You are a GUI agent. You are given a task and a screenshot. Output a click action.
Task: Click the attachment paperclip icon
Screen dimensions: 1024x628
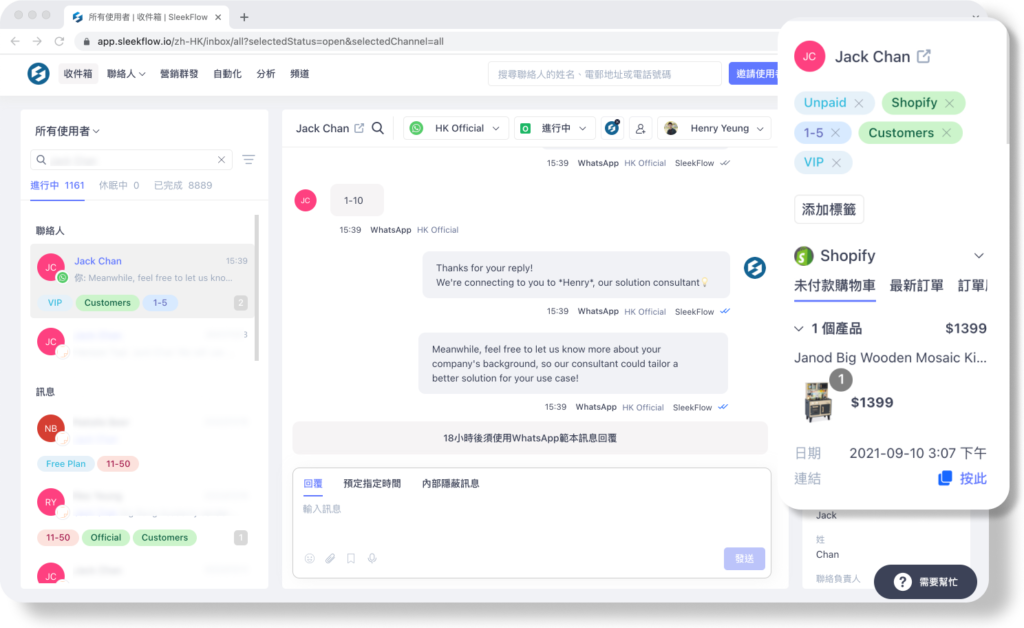[x=330, y=558]
